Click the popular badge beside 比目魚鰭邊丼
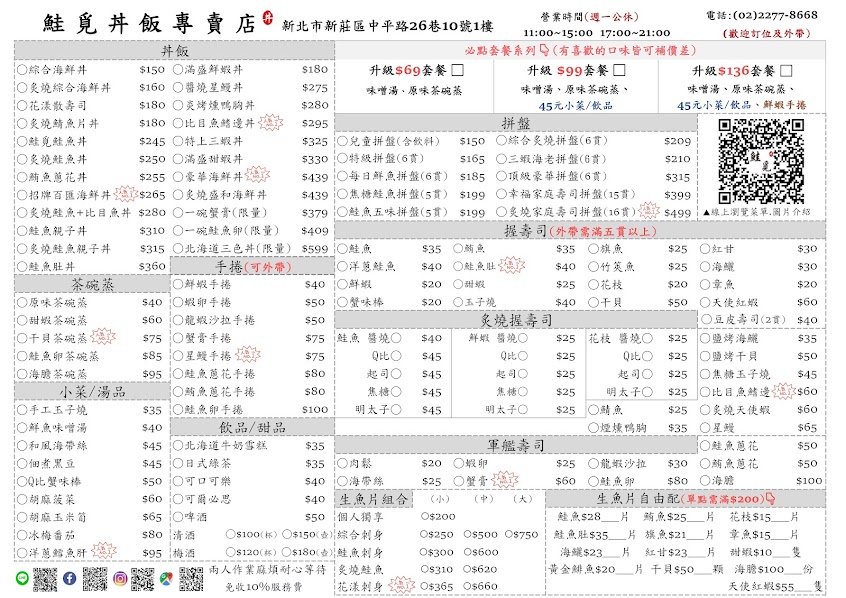The width and height of the screenshot is (846, 598). [271, 123]
